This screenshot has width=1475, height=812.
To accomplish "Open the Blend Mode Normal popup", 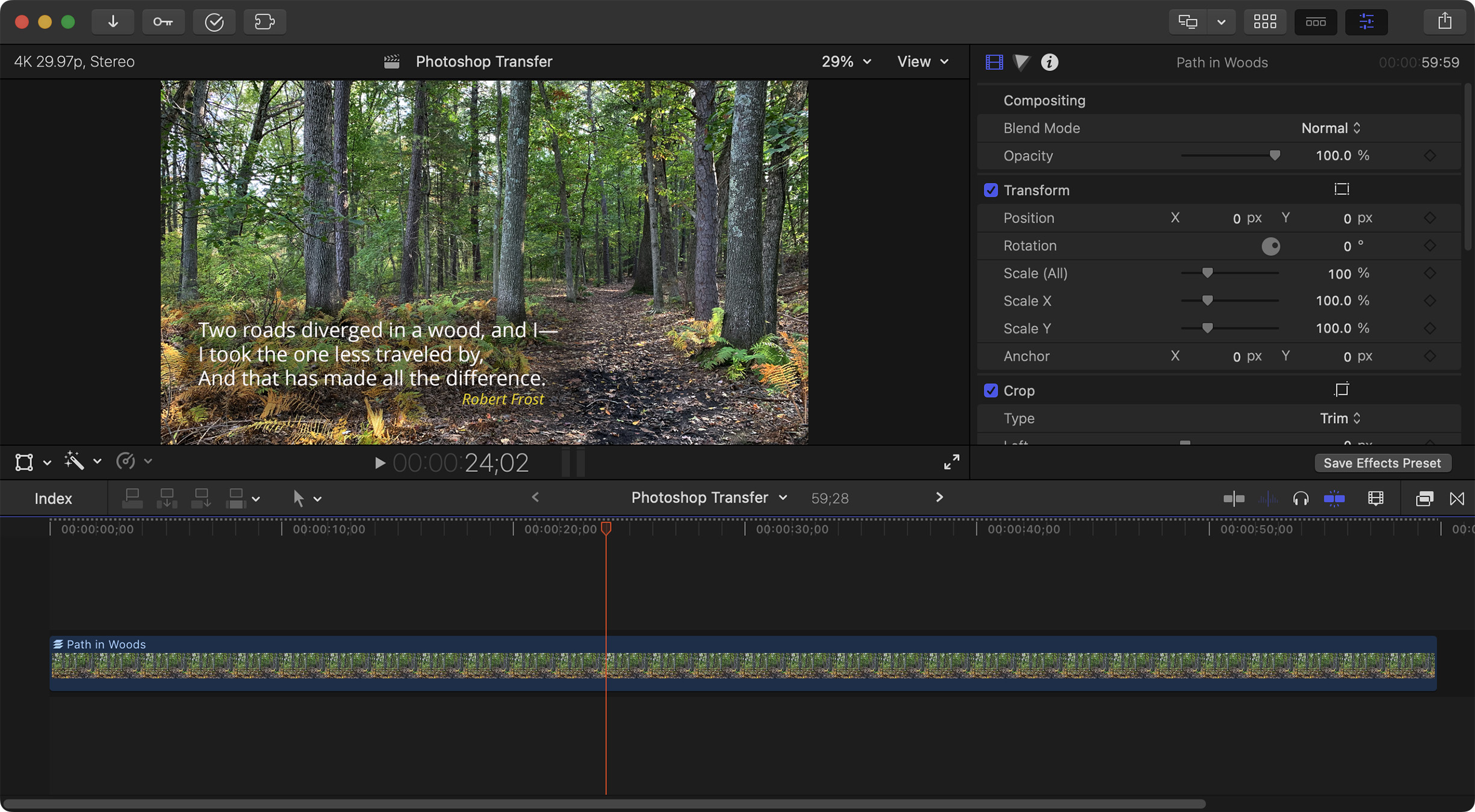I will (x=1330, y=128).
